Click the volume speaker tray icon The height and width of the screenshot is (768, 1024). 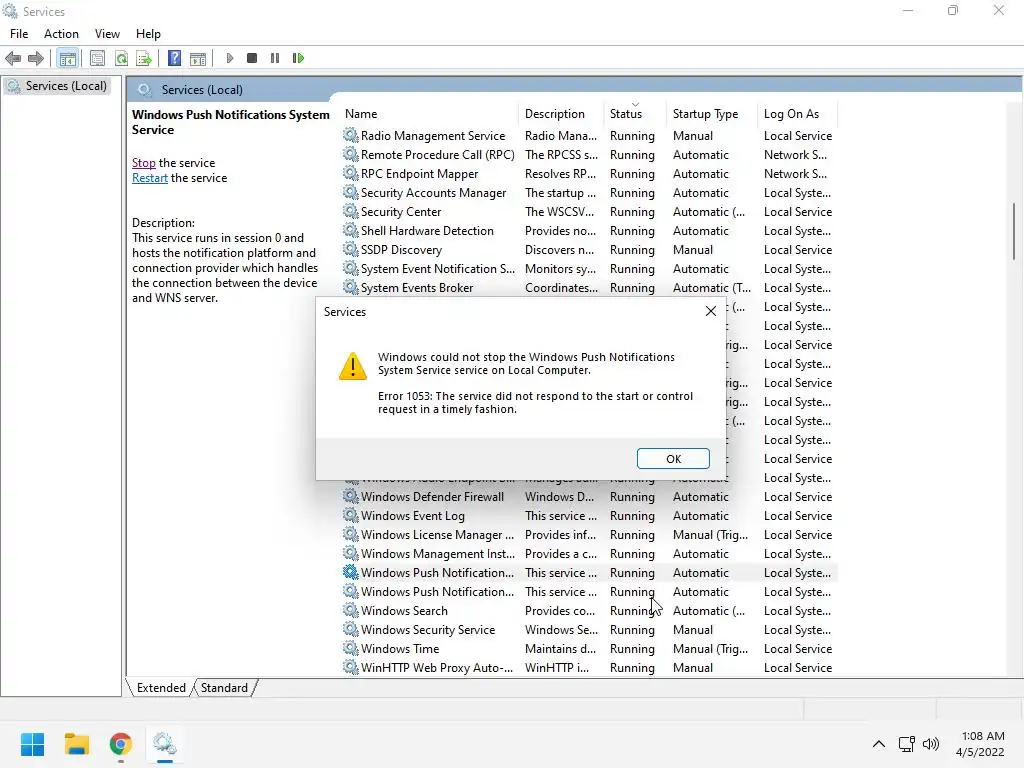tap(931, 744)
